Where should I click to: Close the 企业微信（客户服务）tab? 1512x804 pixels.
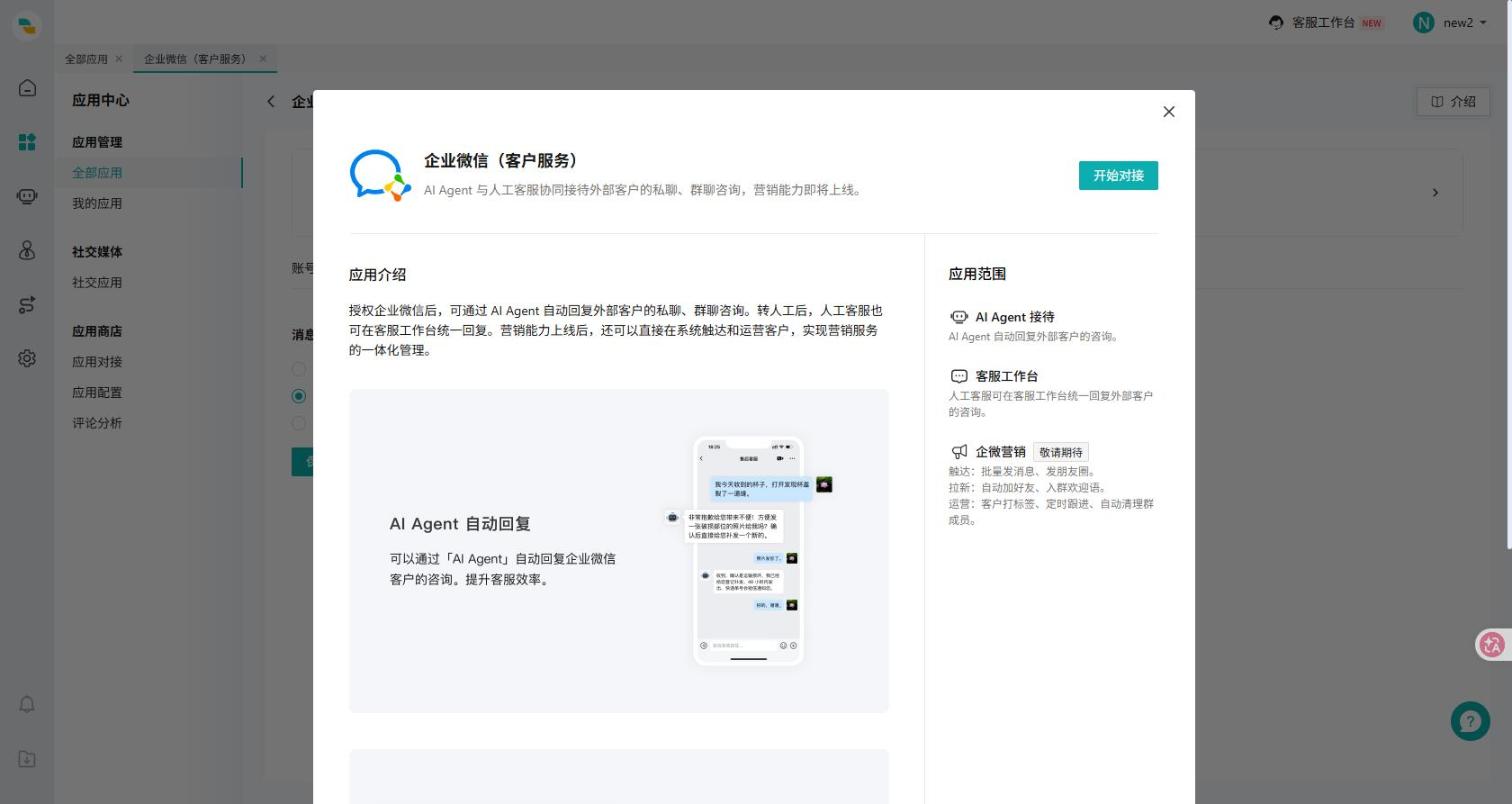tap(263, 58)
